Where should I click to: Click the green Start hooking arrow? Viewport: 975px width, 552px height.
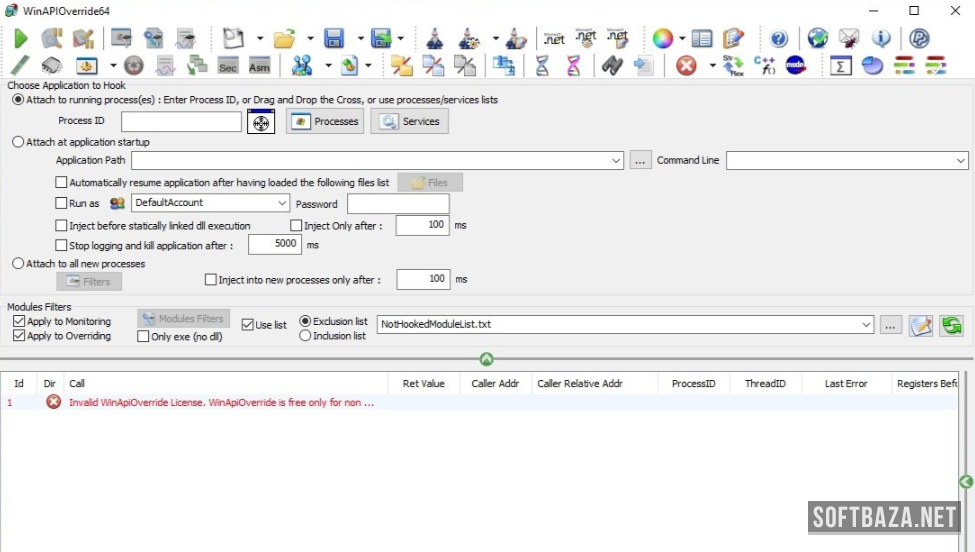pyautogui.click(x=21, y=39)
